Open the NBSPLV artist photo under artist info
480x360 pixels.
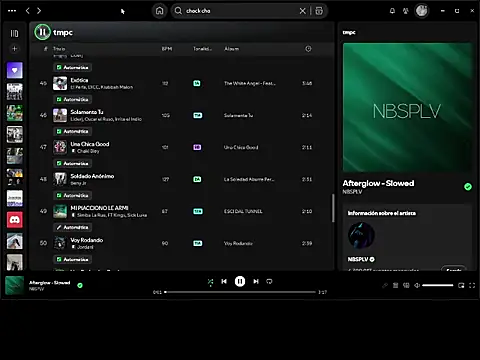pyautogui.click(x=361, y=235)
